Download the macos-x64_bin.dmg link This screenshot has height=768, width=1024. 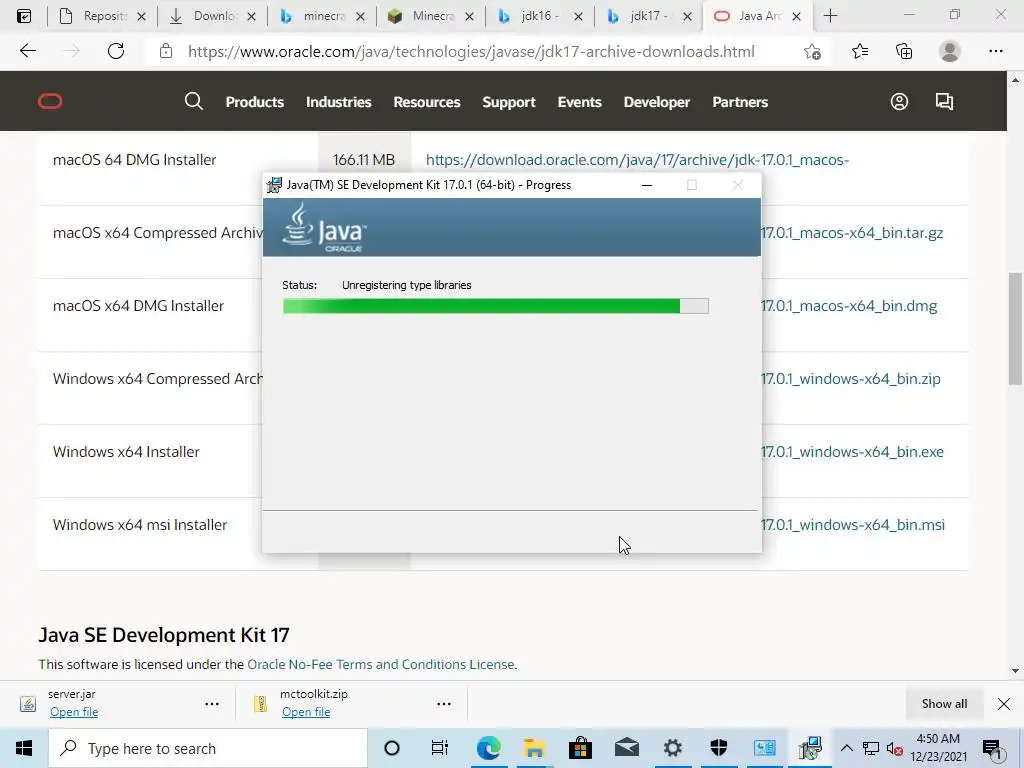pos(849,306)
